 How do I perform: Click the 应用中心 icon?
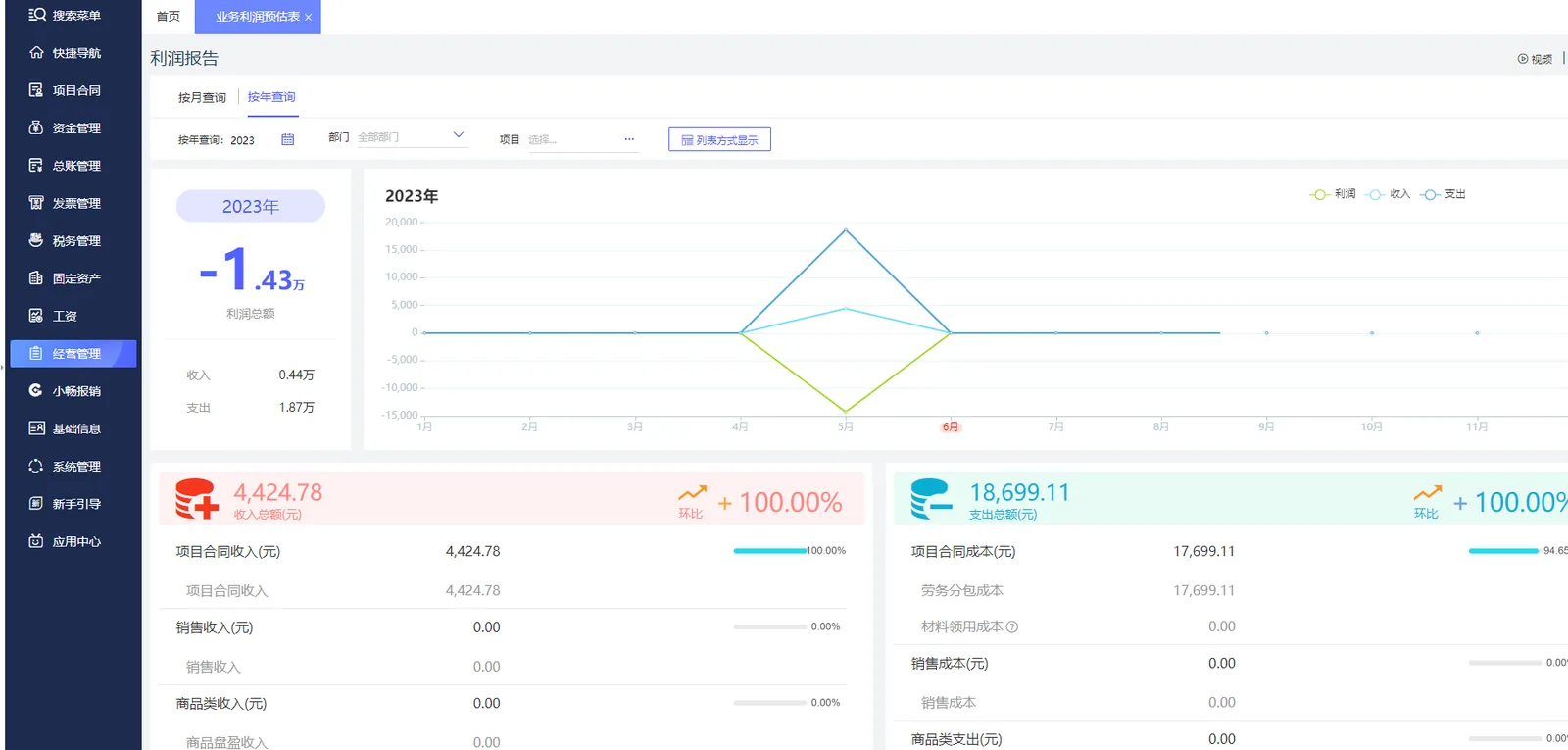(36, 541)
